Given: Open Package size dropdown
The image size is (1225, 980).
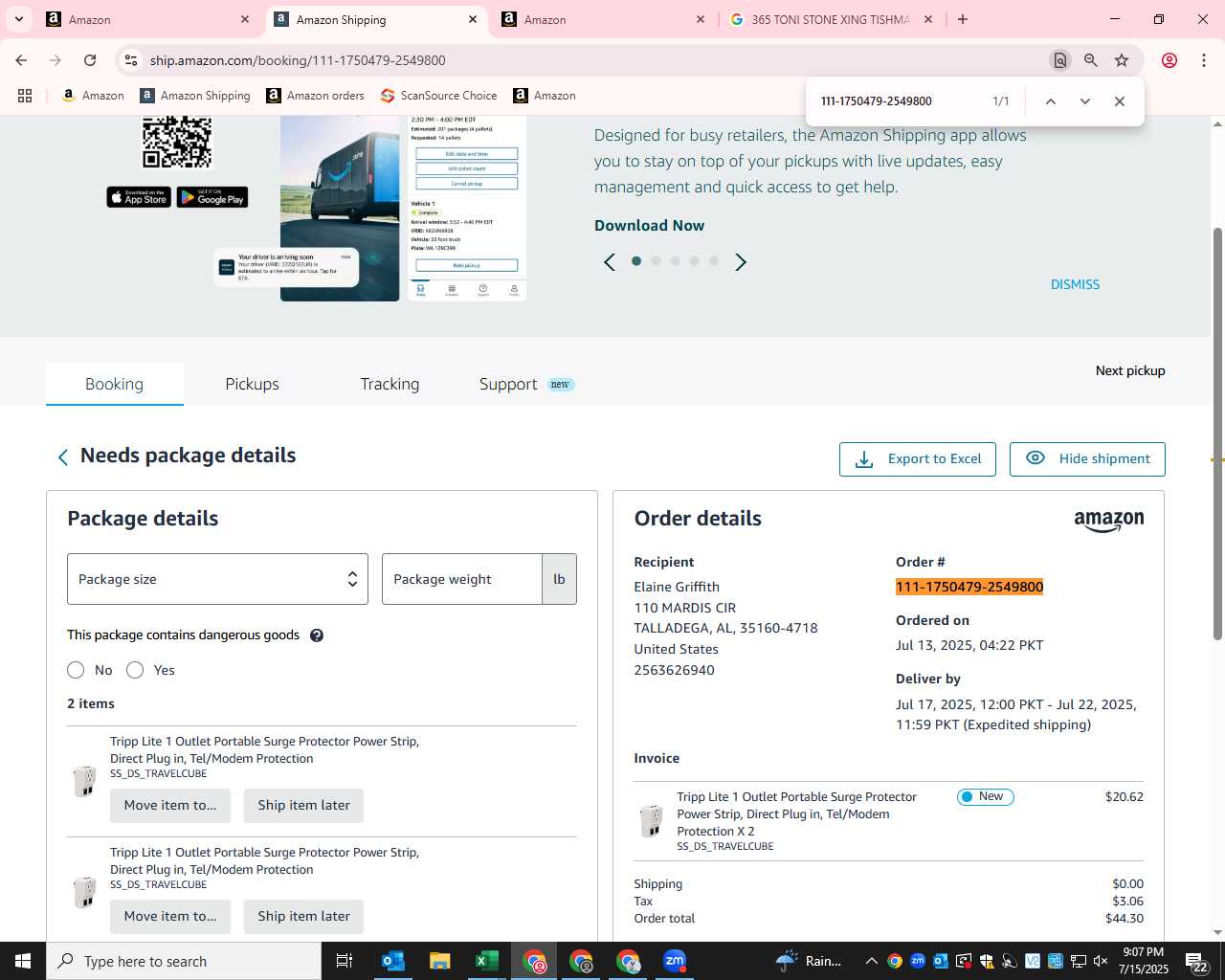Looking at the screenshot, I should (x=217, y=579).
